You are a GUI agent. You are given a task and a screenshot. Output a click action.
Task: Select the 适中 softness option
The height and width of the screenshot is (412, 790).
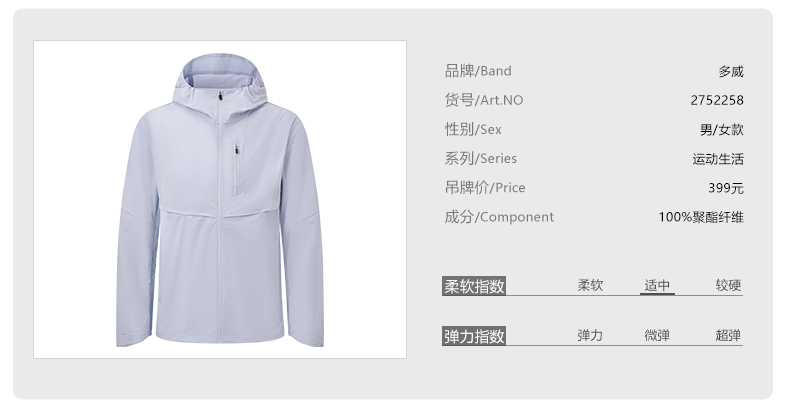tap(657, 285)
